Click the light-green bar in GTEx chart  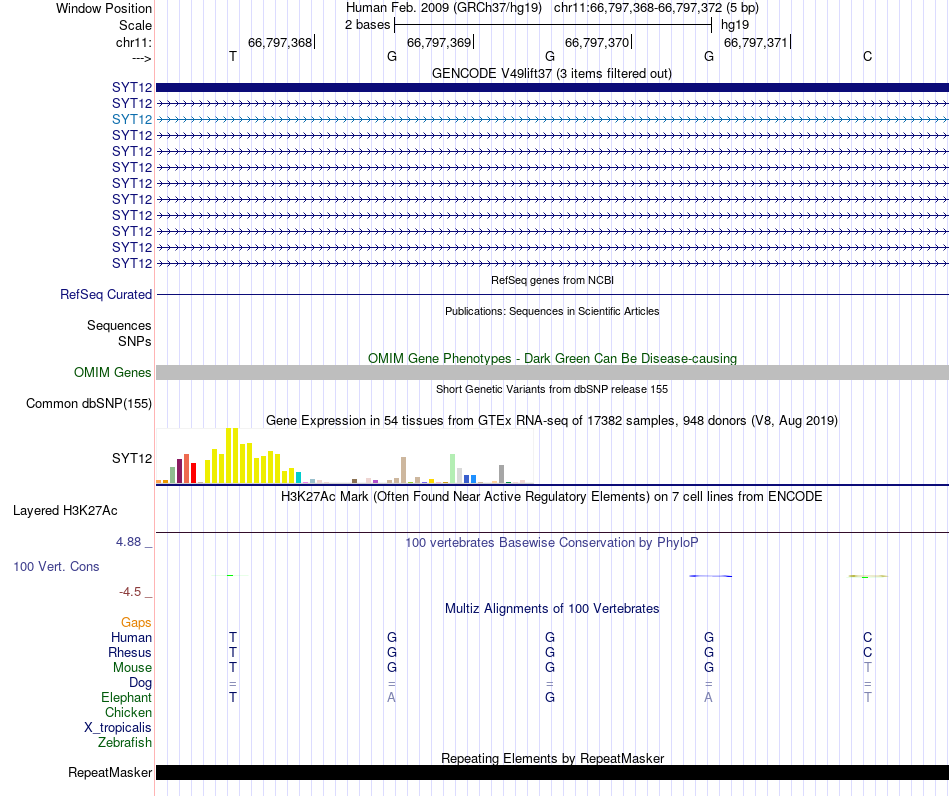pyautogui.click(x=452, y=468)
